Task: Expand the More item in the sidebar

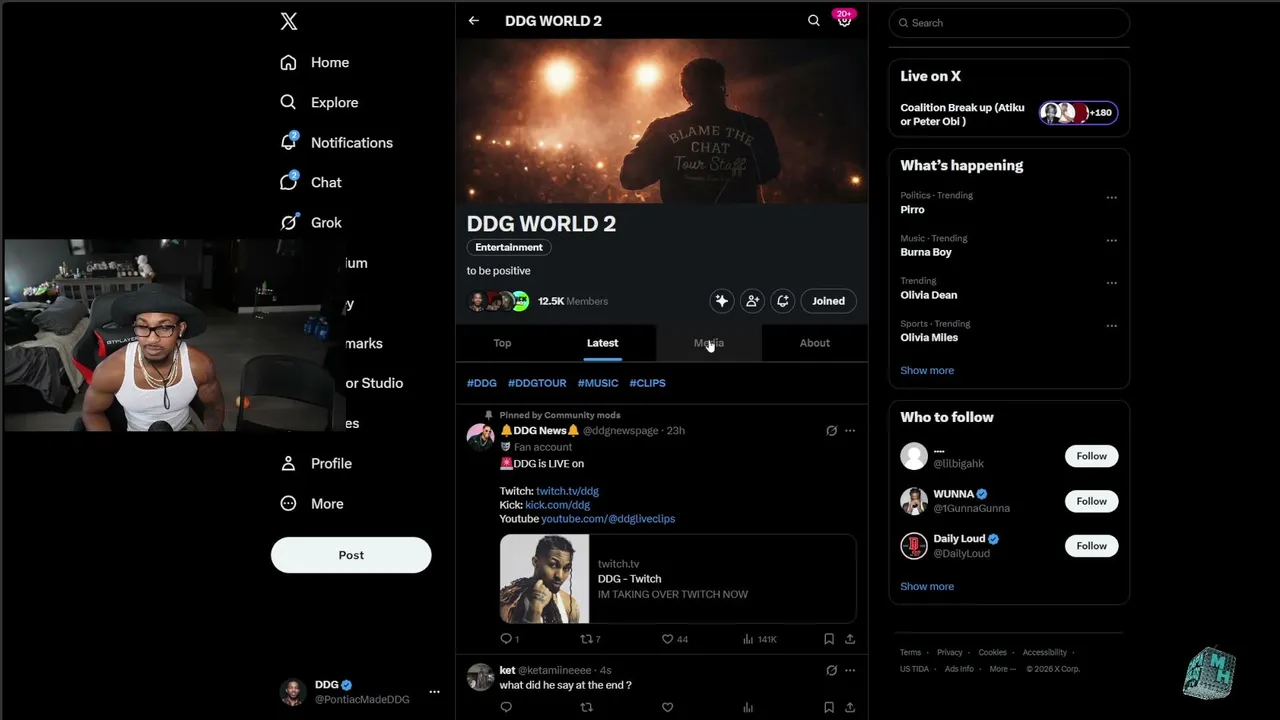Action: 312,504
